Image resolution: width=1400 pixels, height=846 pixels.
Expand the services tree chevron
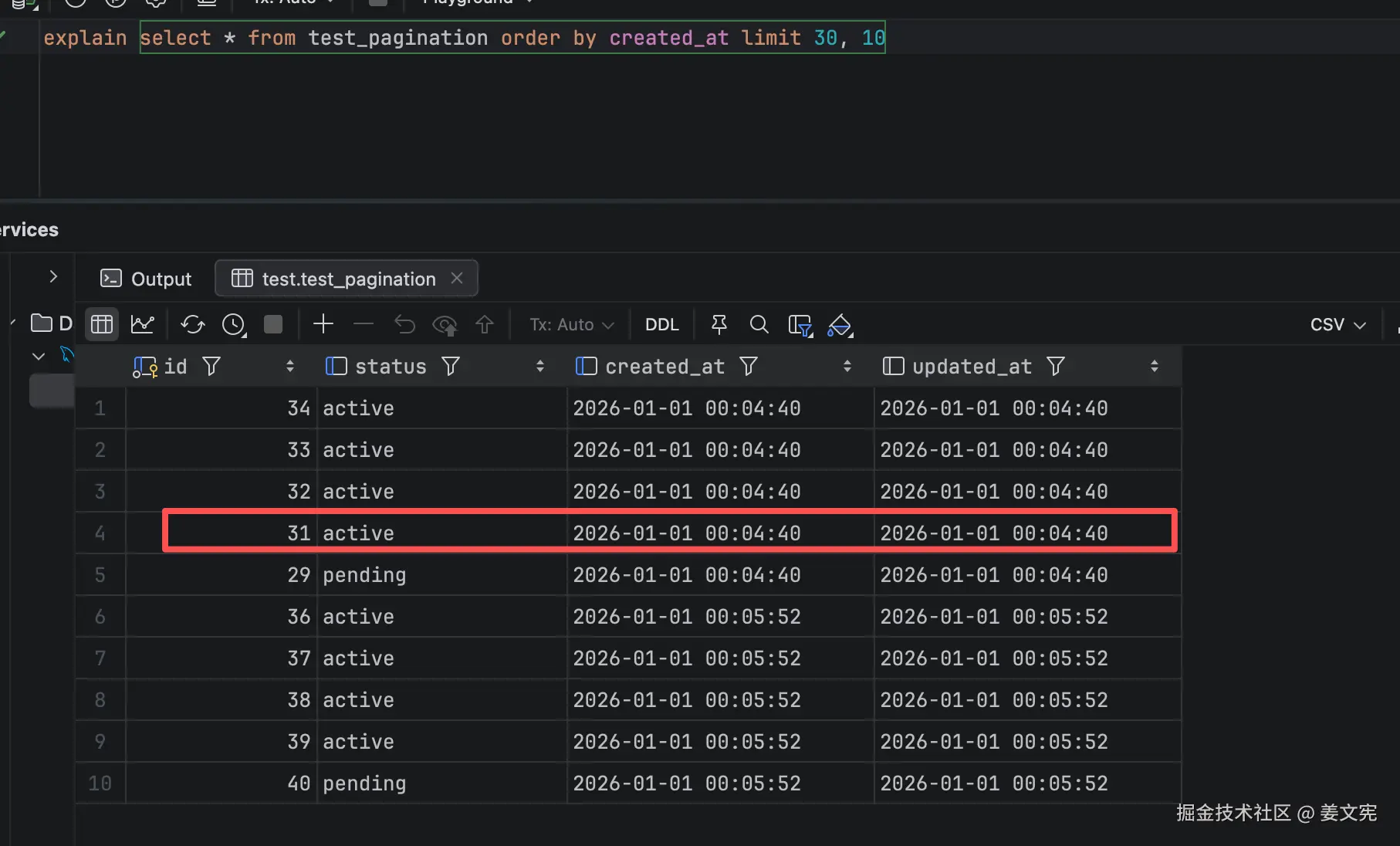point(53,276)
